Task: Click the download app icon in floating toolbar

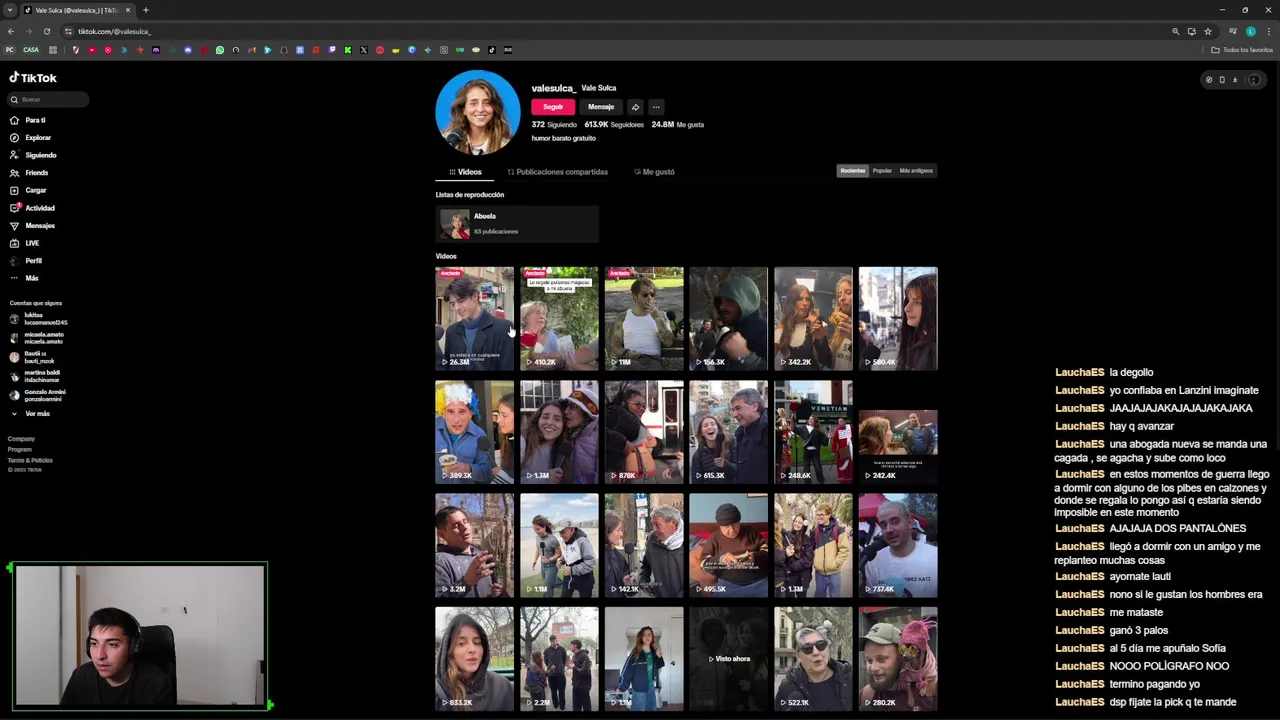Action: coord(1235,80)
